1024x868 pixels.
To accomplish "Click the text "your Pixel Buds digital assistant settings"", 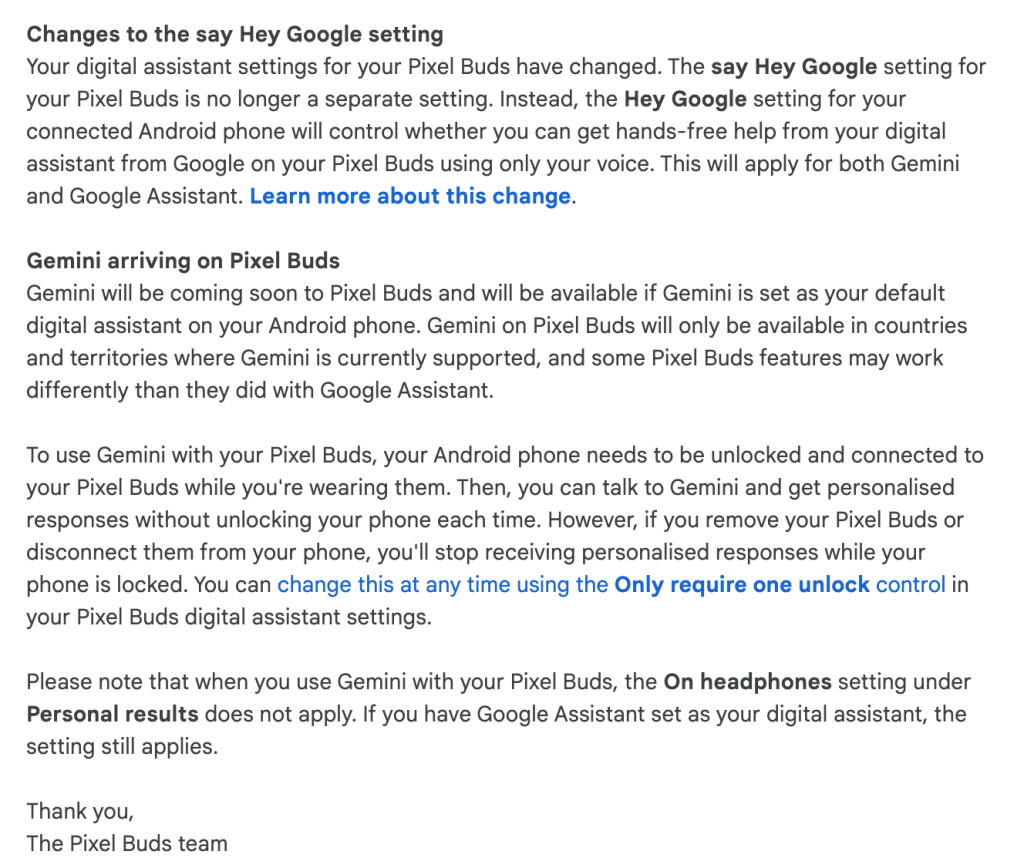I will 228,617.
